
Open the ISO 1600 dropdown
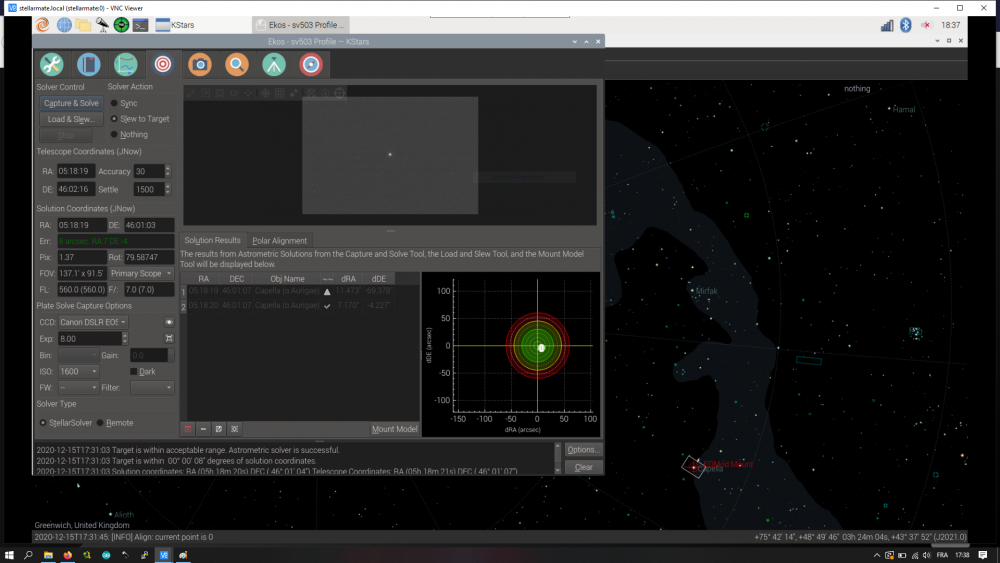point(78,371)
